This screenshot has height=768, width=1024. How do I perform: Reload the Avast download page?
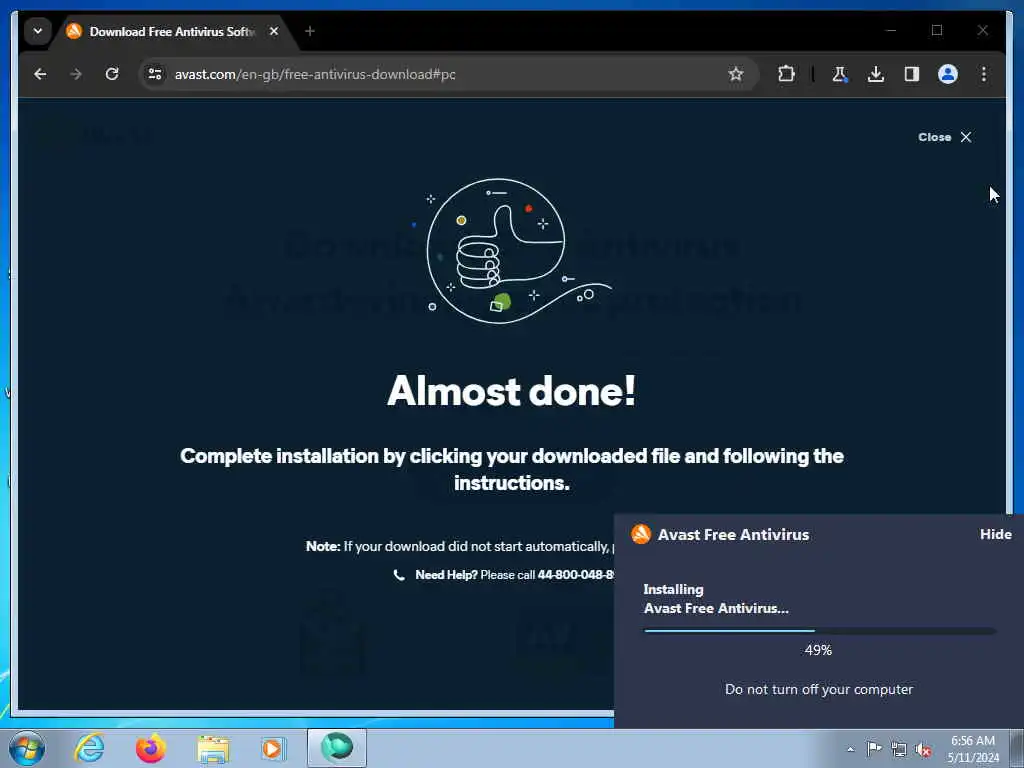[x=112, y=74]
